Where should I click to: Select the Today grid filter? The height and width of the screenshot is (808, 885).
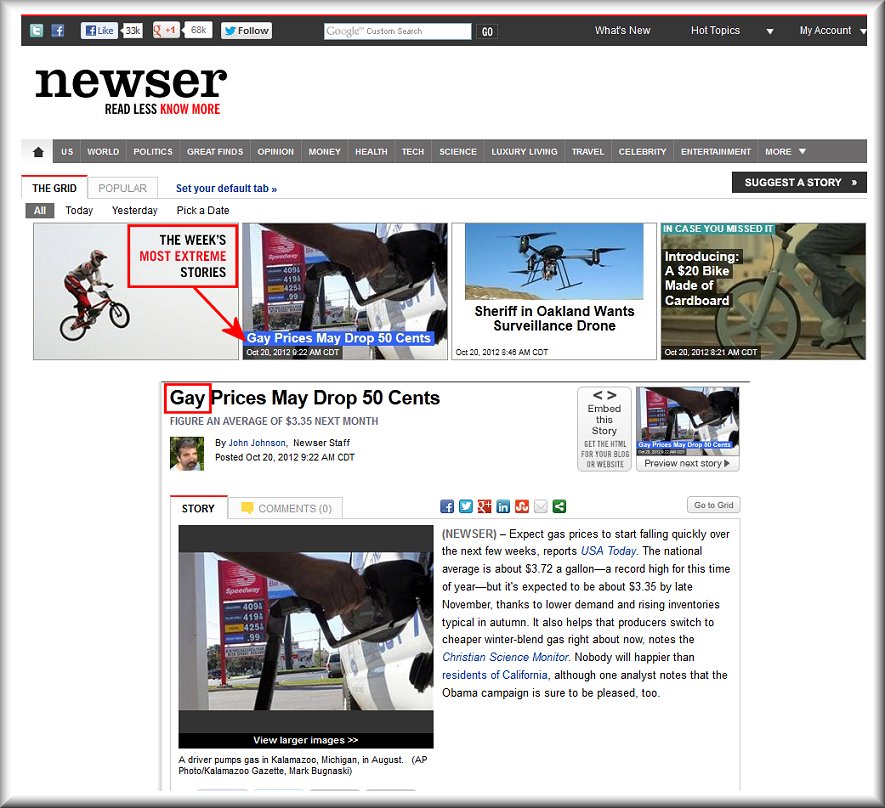tap(79, 211)
